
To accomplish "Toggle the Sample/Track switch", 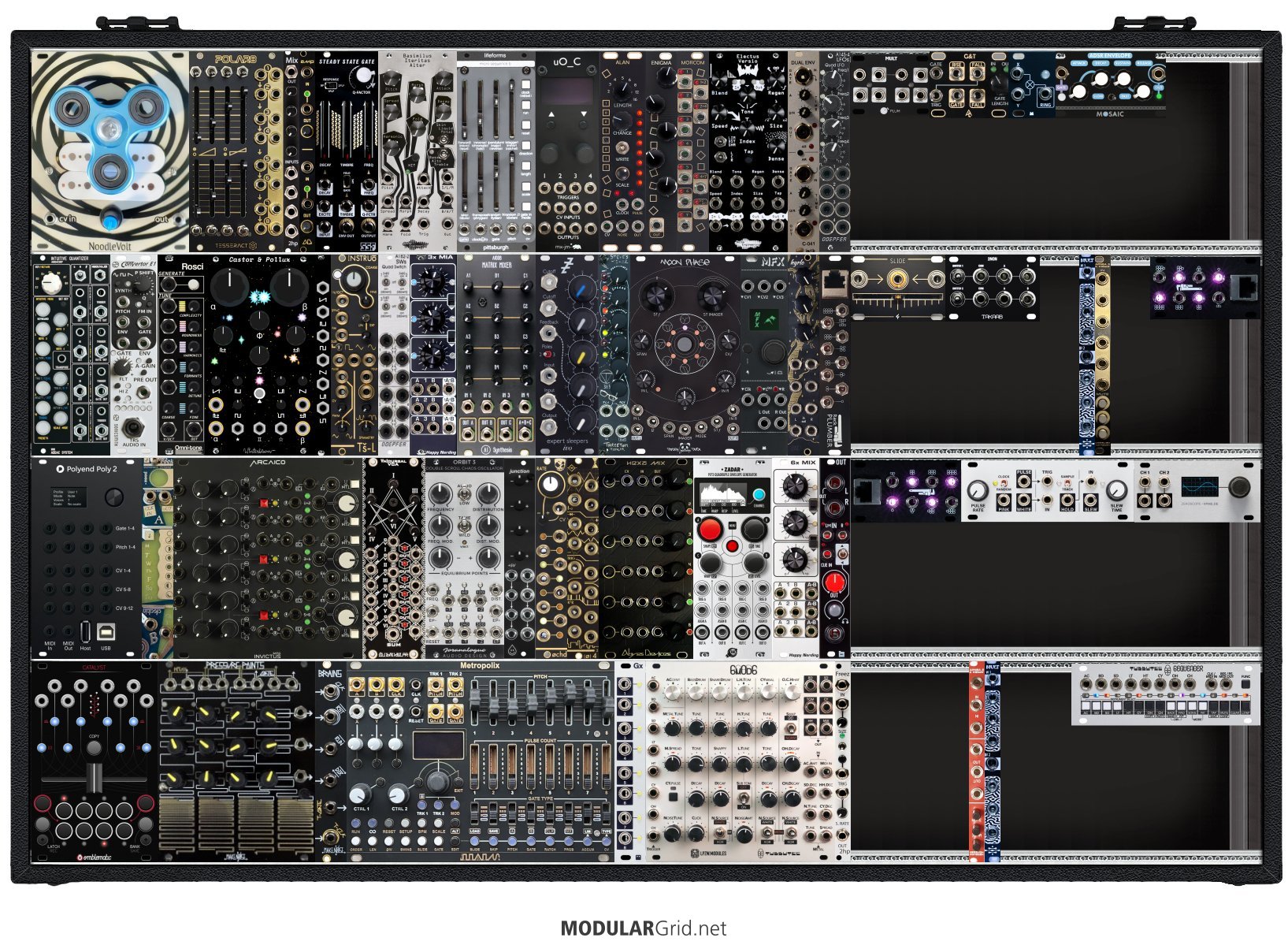I will (1067, 483).
